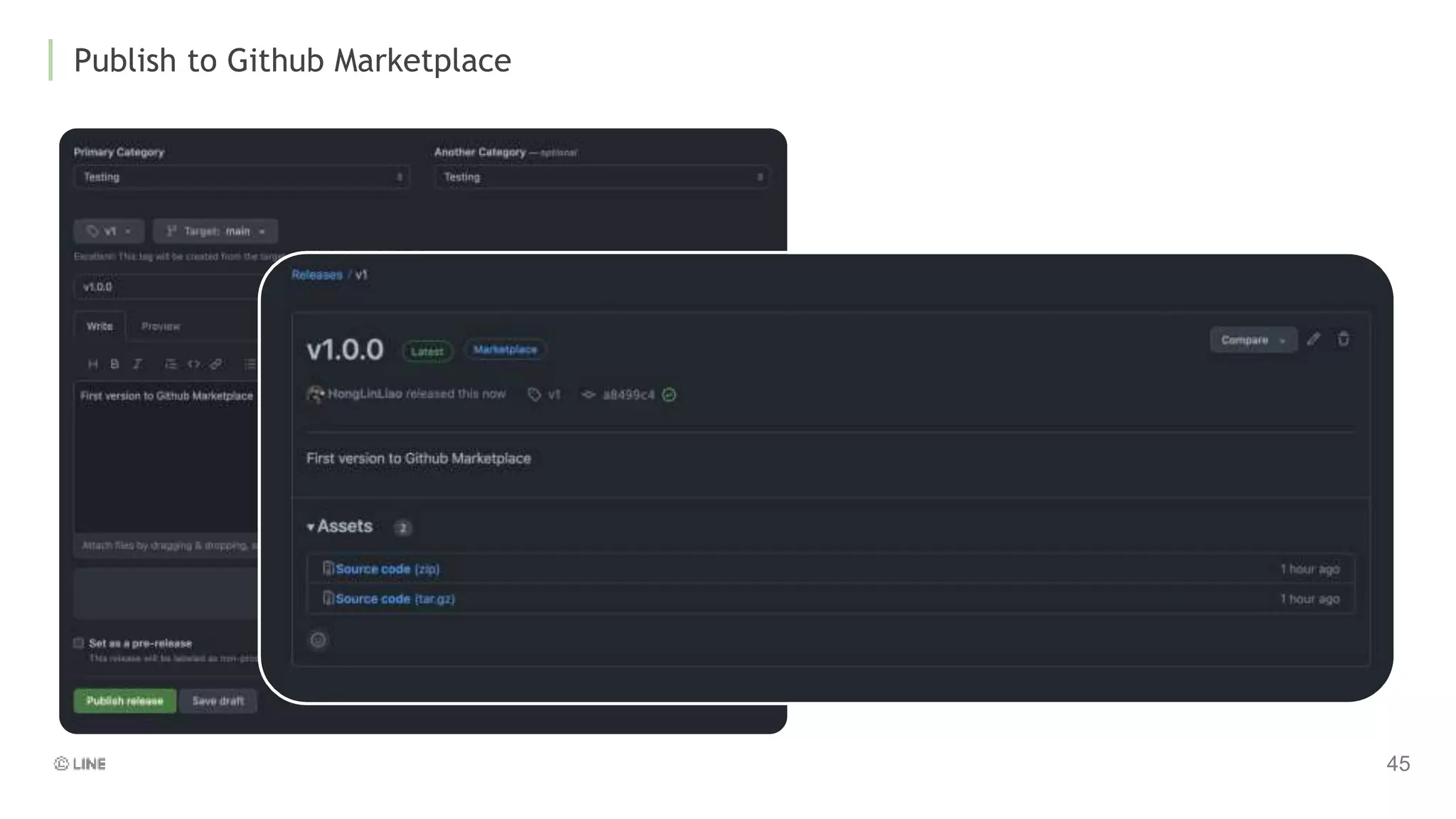This screenshot has height=819, width=1456.
Task: Click the bold formatting icon
Action: pyautogui.click(x=114, y=364)
